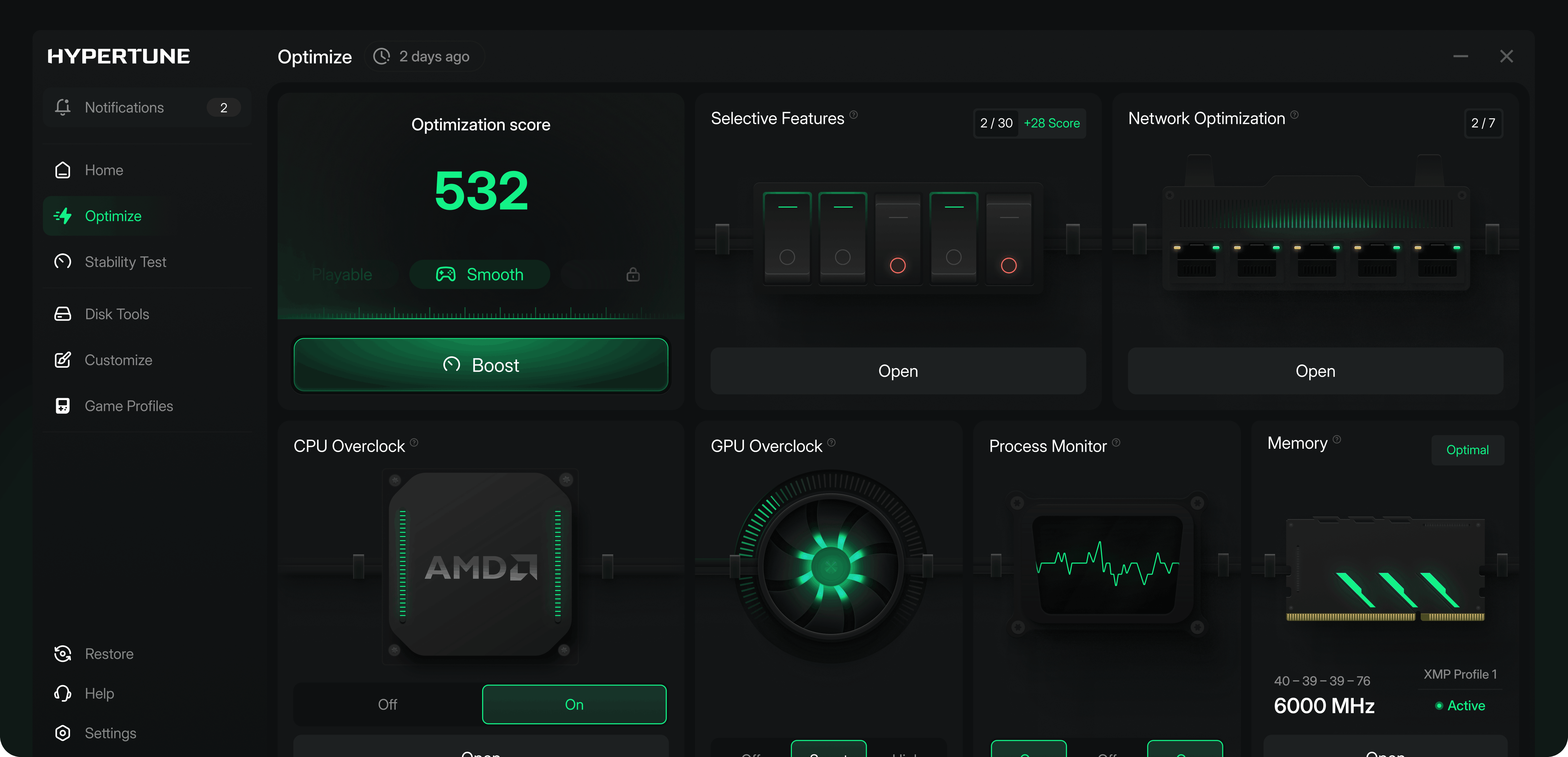This screenshot has width=1568, height=757.
Task: Click the Process Monitor waveform screen
Action: tap(1108, 564)
